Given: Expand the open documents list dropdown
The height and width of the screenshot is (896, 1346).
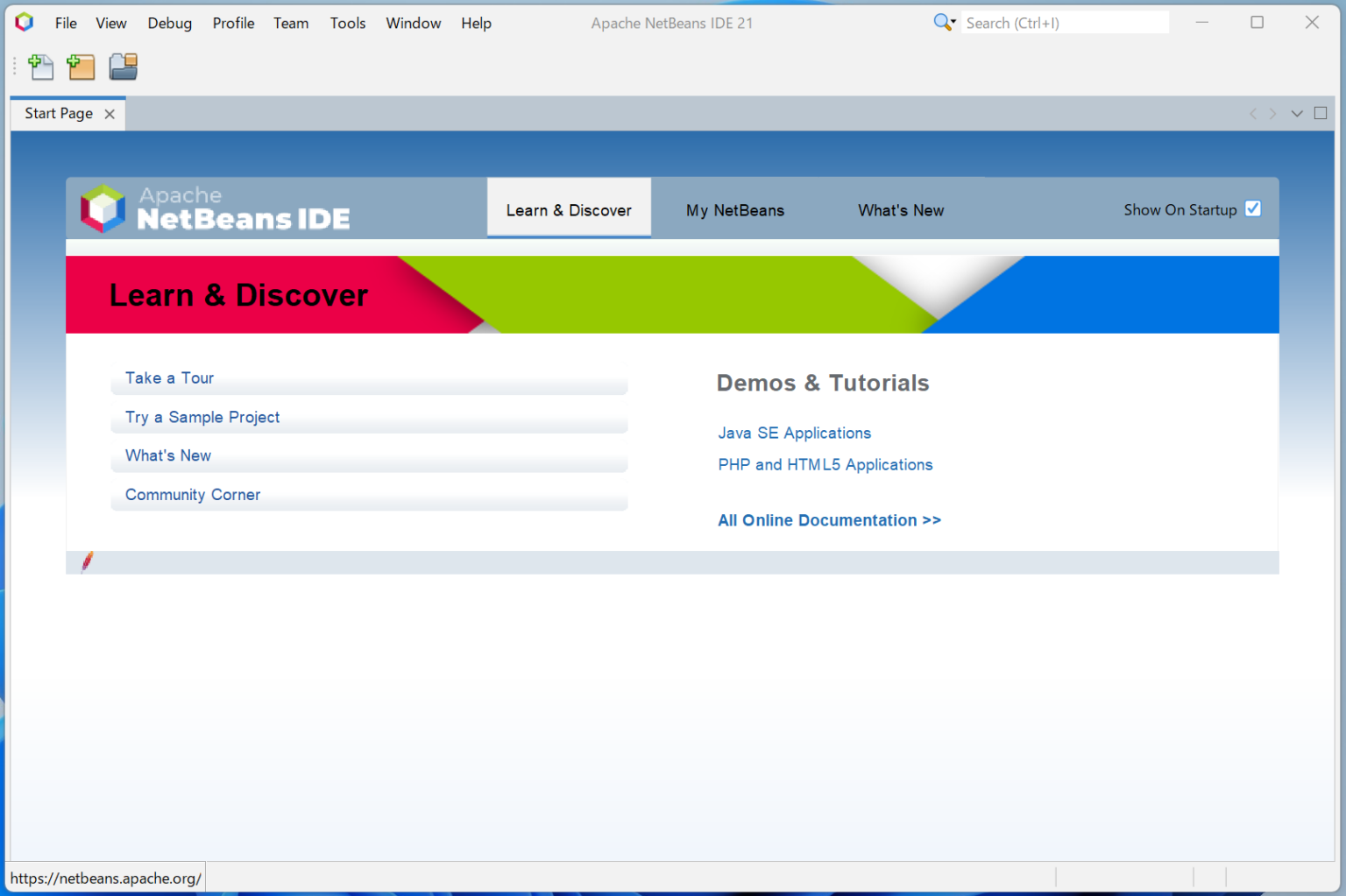Looking at the screenshot, I should coord(1297,113).
